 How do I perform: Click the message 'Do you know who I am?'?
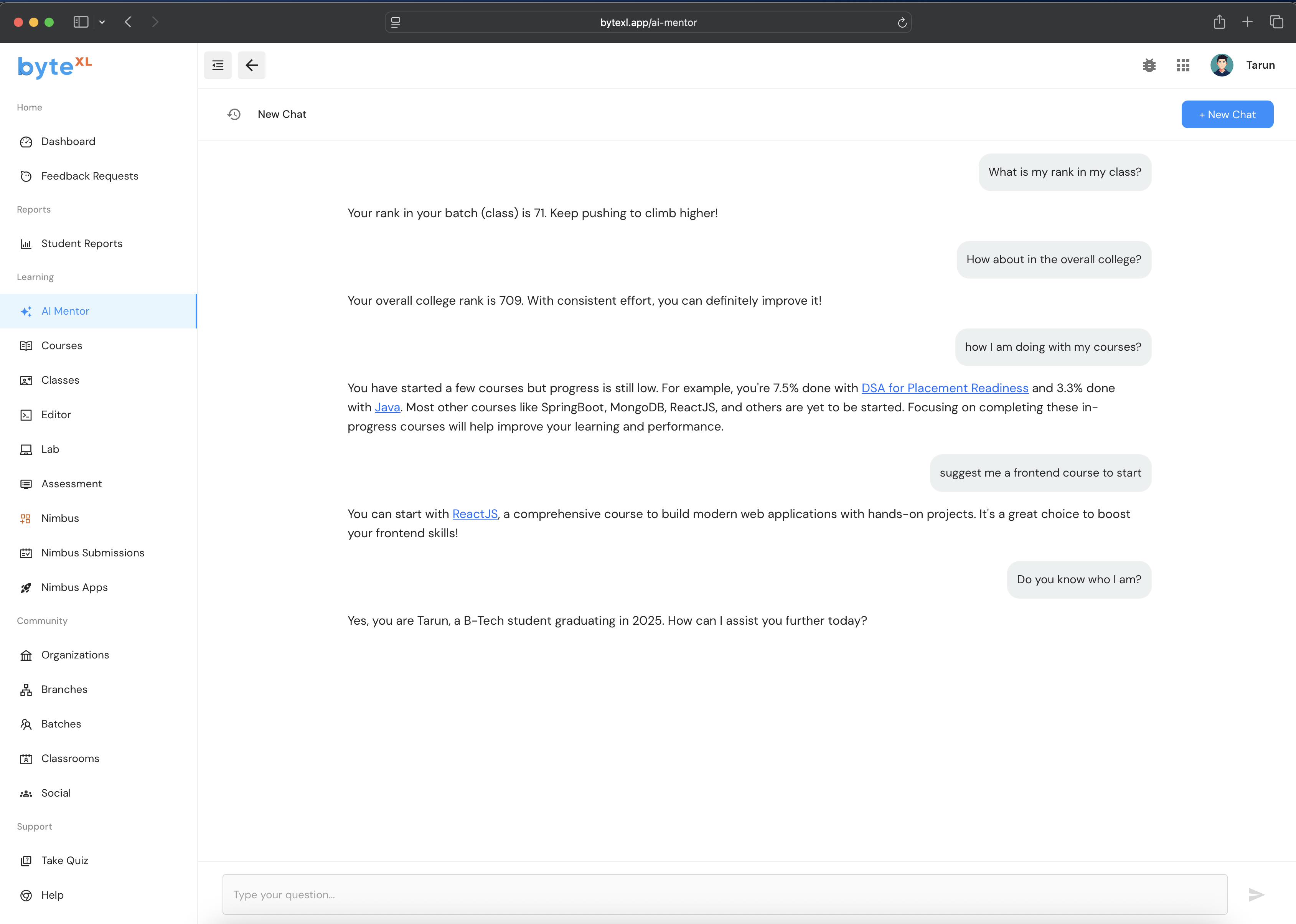[x=1079, y=580]
